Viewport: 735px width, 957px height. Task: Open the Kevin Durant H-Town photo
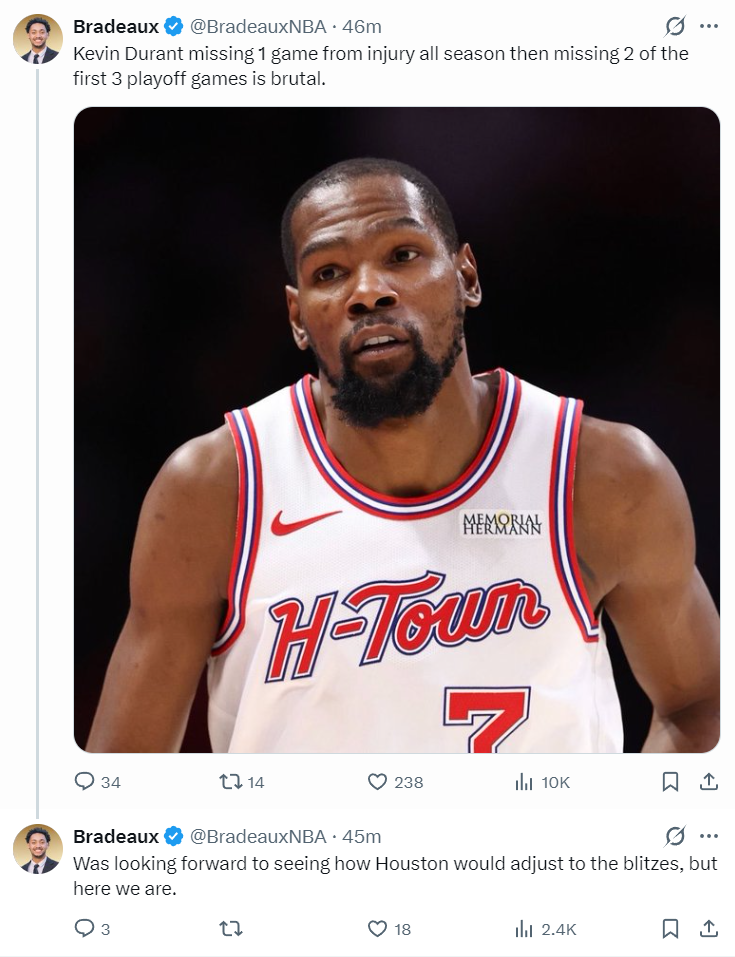pos(397,430)
